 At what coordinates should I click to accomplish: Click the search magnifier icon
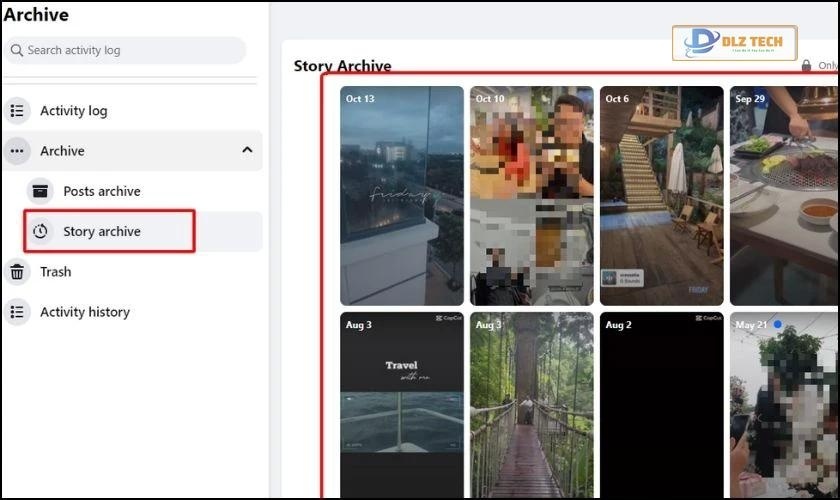click(x=17, y=50)
